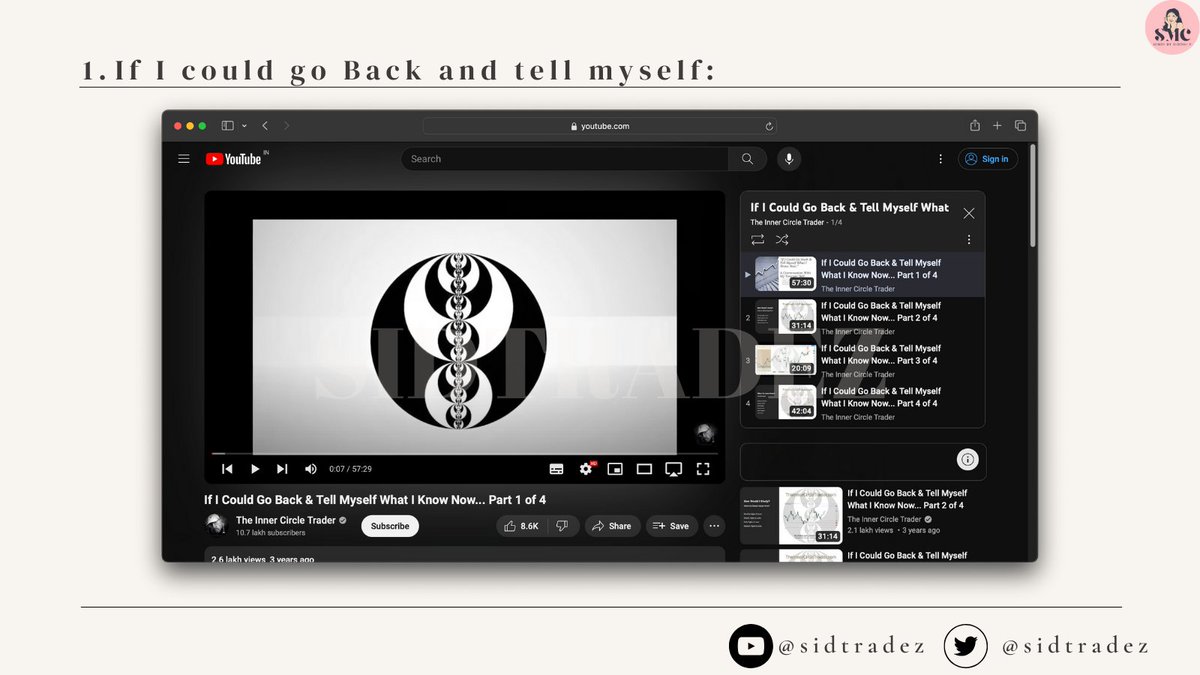The height and width of the screenshot is (675, 1200).
Task: Skip to next video
Action: tap(282, 469)
